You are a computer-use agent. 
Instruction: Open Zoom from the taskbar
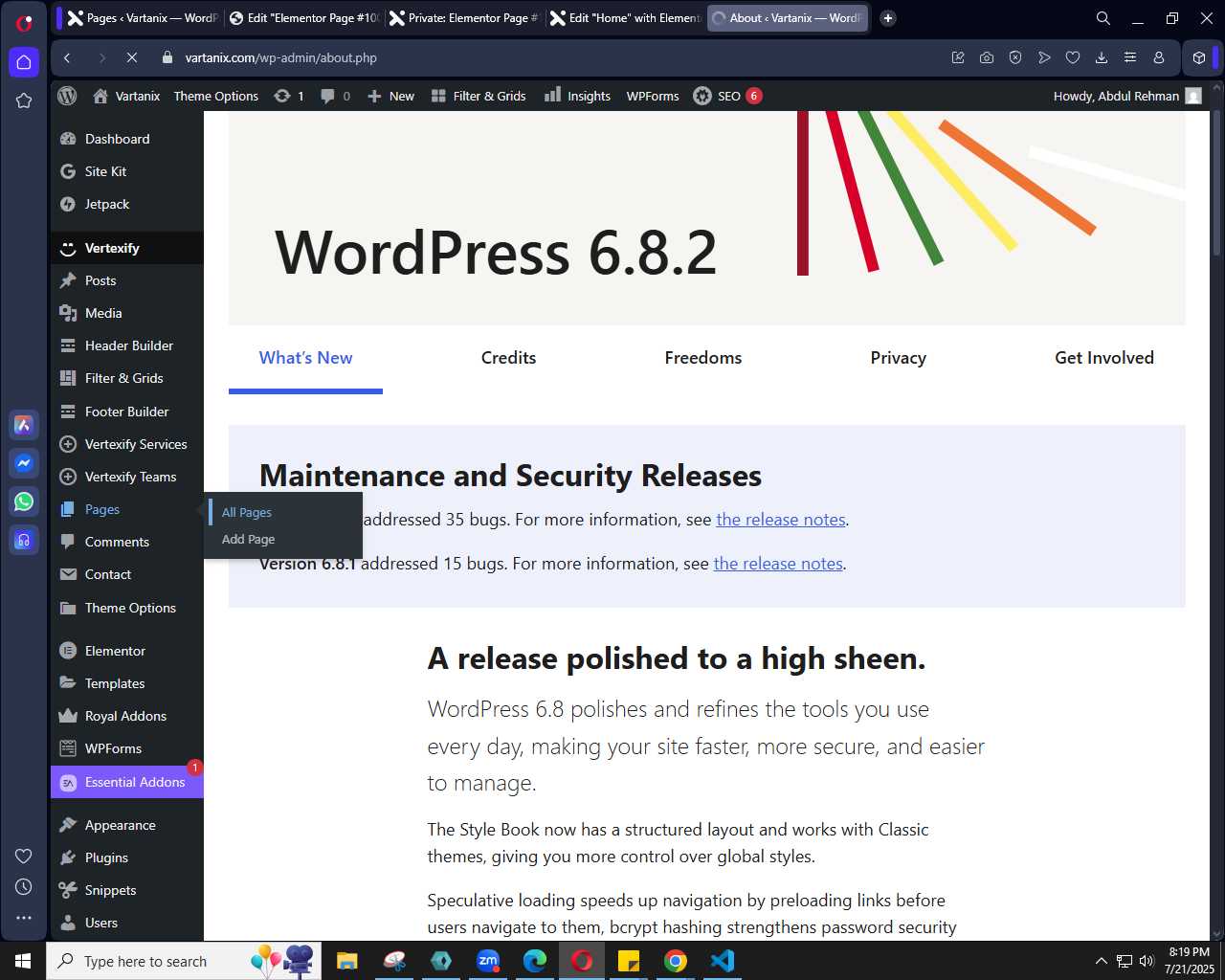tap(488, 961)
